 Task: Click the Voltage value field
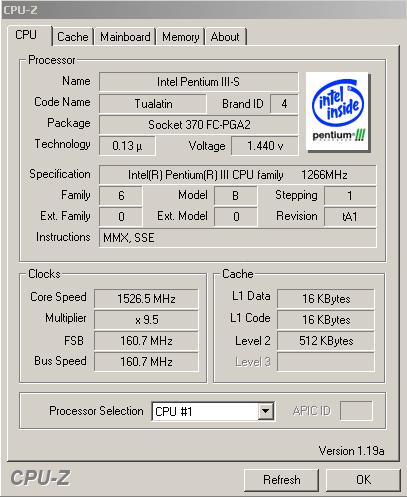coord(265,146)
